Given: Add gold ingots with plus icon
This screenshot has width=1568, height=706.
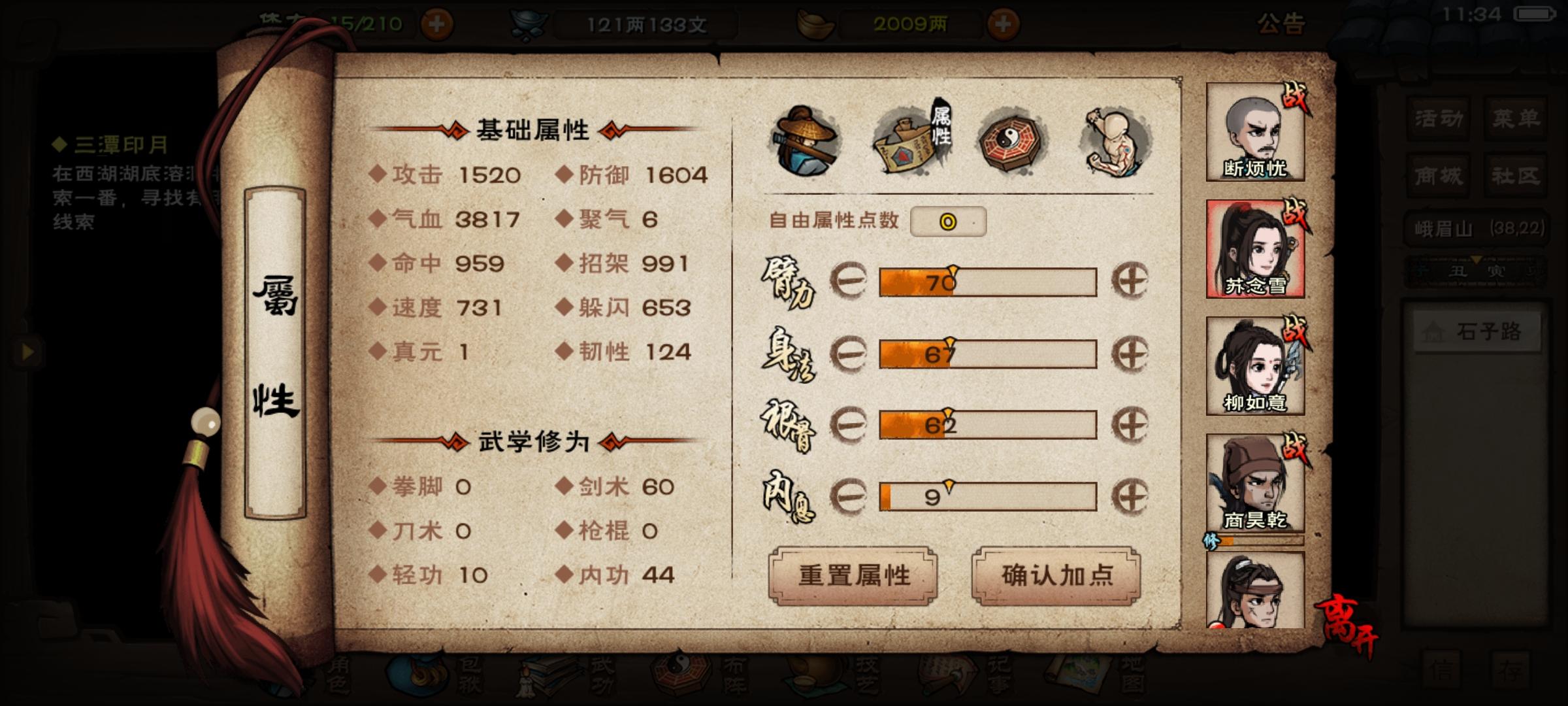Looking at the screenshot, I should [1003, 24].
